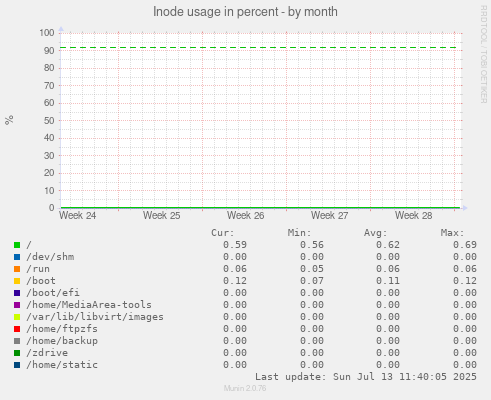Click the /home/backup legend label

click(62, 341)
